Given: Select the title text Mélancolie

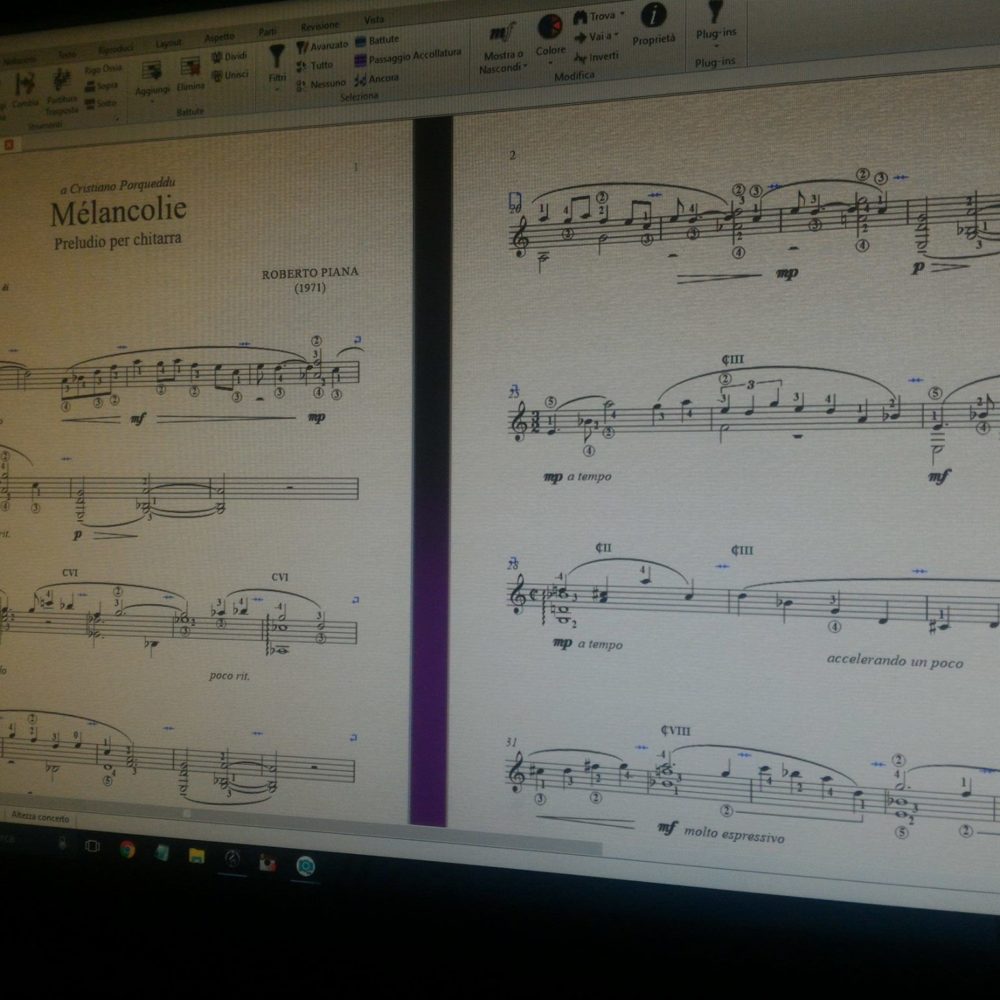Looking at the screenshot, I should [119, 212].
